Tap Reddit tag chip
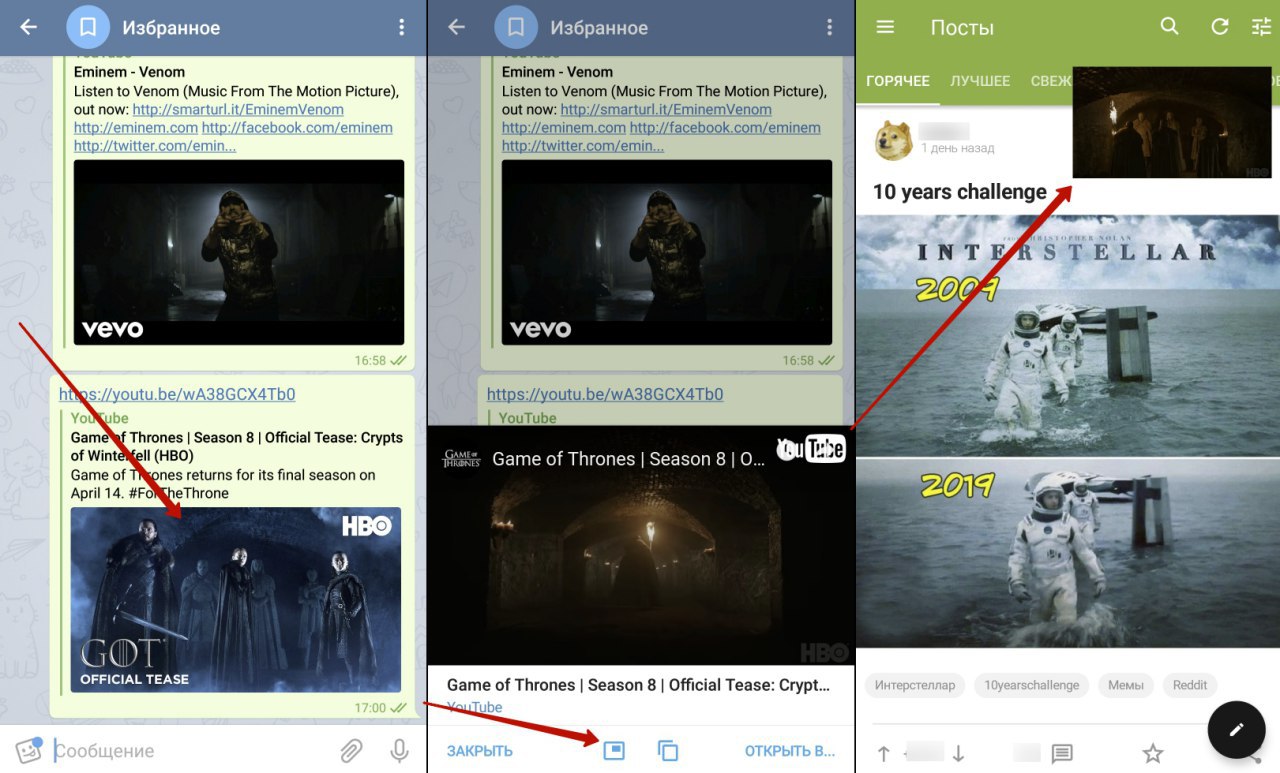The height and width of the screenshot is (773, 1280). [1190, 685]
